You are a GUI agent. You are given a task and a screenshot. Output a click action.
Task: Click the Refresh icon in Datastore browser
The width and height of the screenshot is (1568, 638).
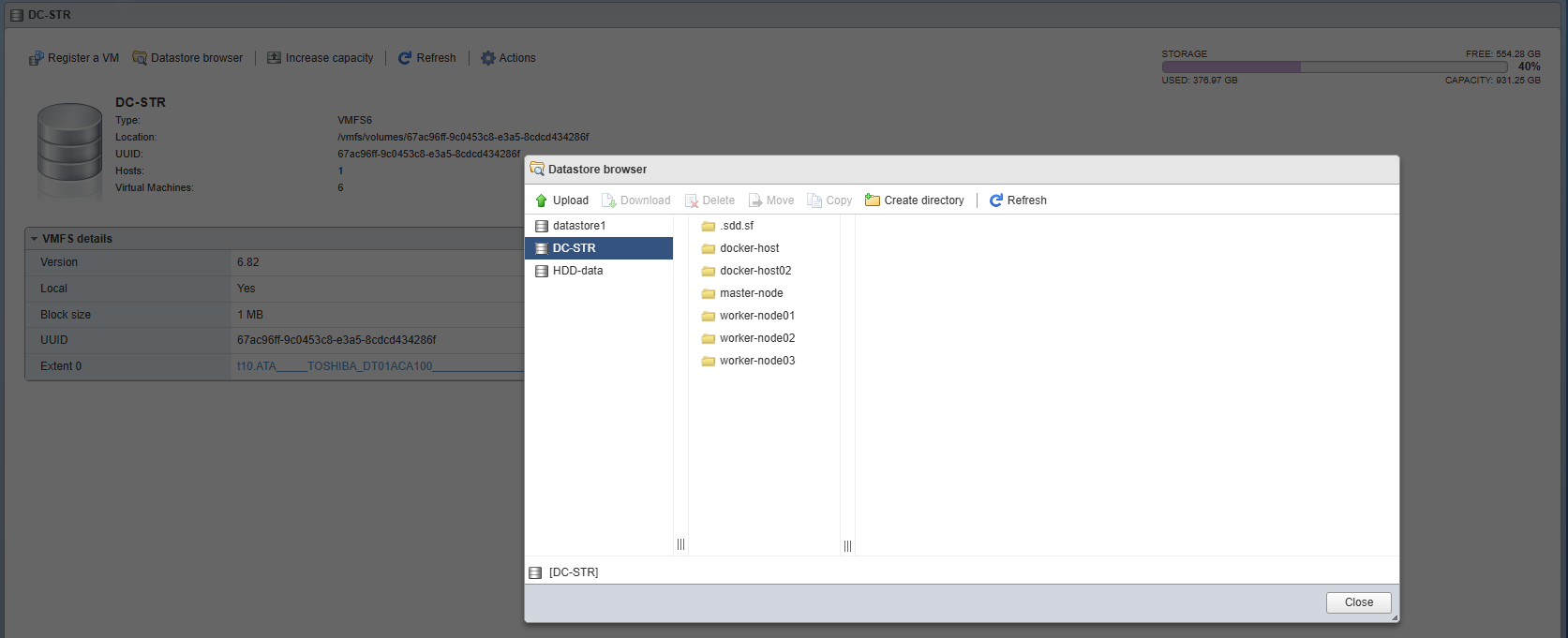pos(996,200)
